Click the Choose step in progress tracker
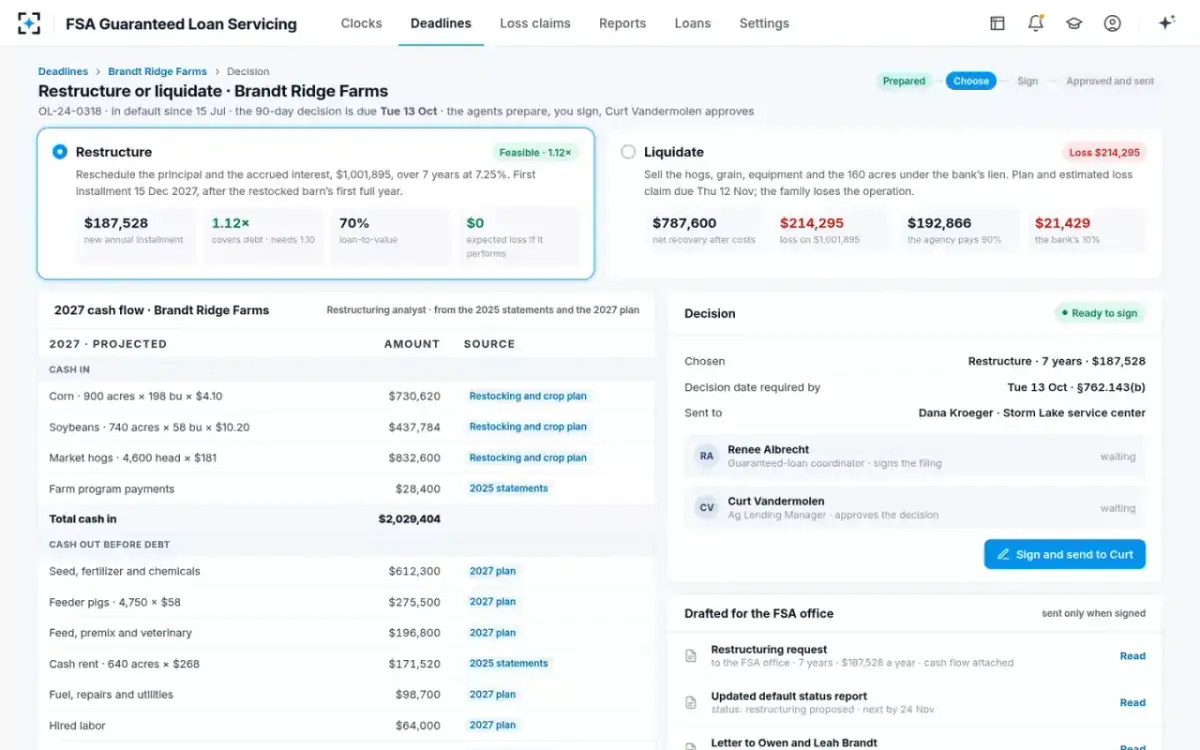 coord(971,81)
